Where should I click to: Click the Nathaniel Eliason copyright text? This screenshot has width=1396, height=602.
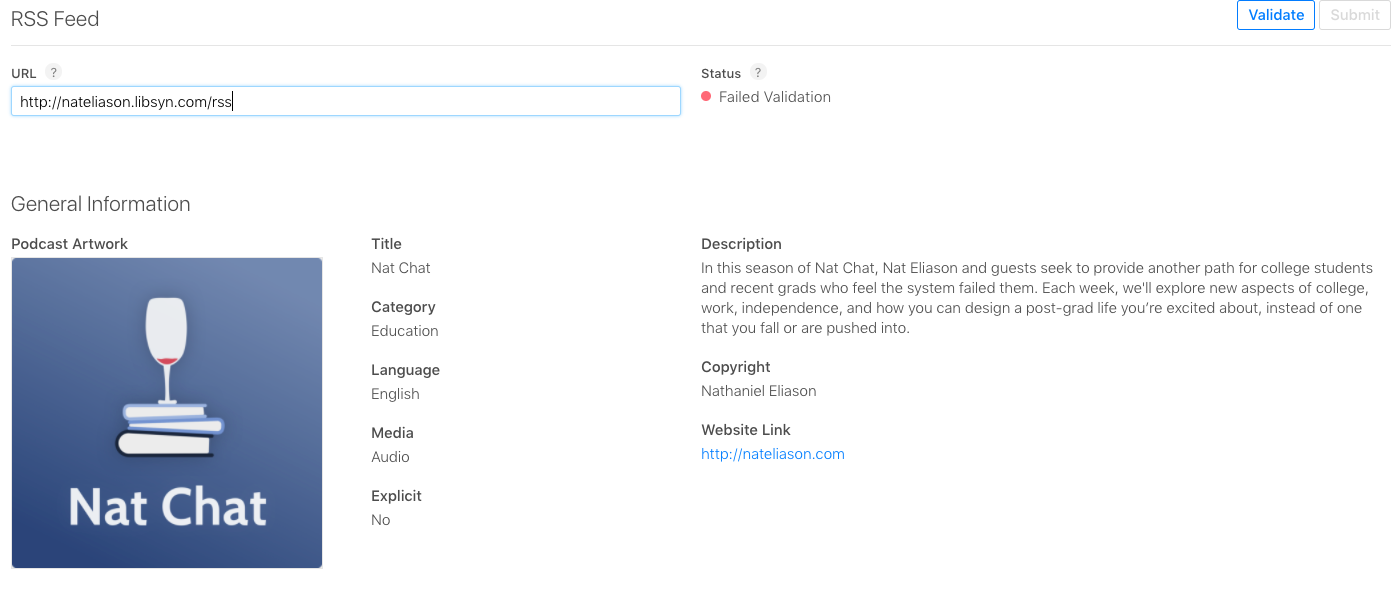pyautogui.click(x=759, y=391)
